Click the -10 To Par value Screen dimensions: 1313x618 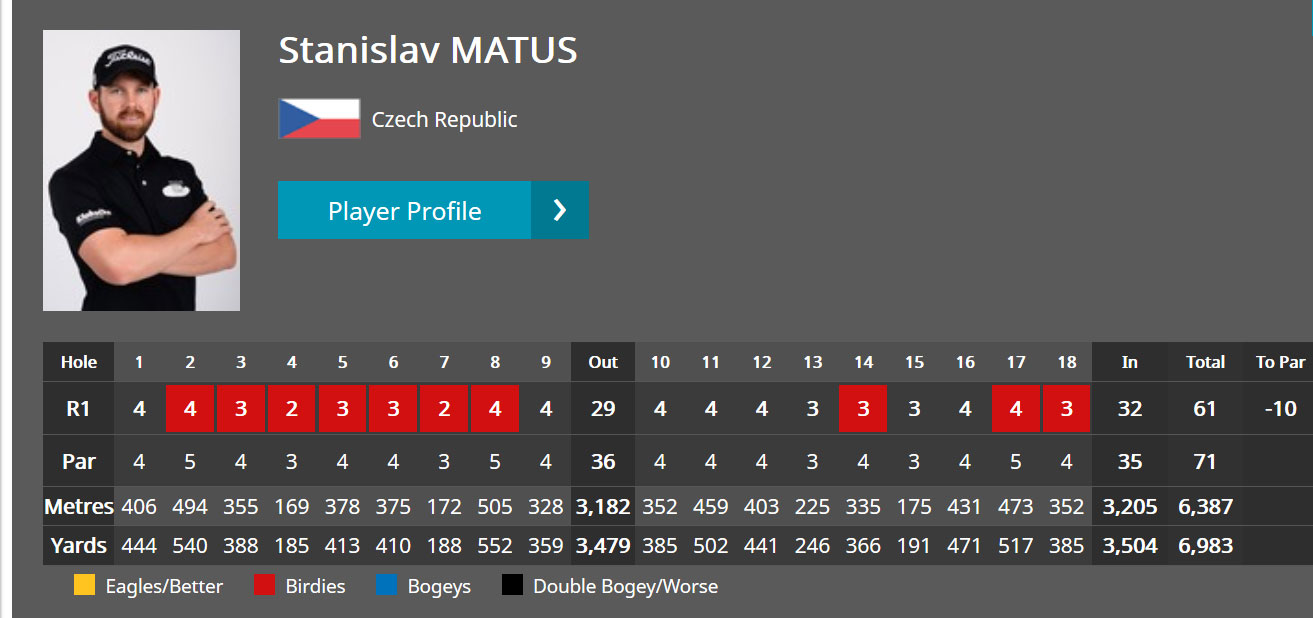click(x=1281, y=408)
